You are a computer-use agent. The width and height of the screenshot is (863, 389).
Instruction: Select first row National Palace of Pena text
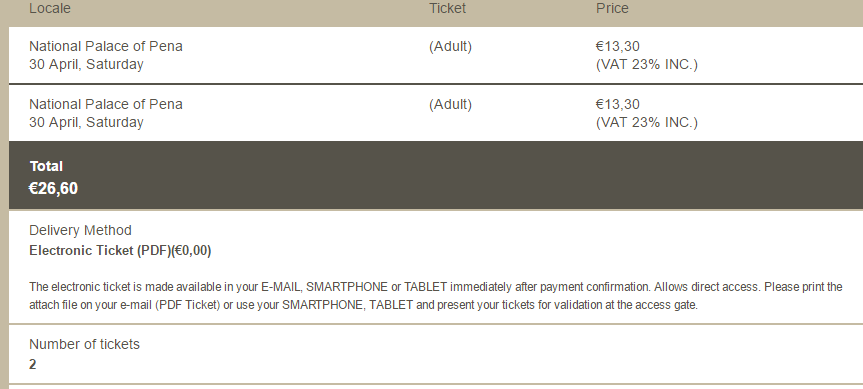coord(106,46)
